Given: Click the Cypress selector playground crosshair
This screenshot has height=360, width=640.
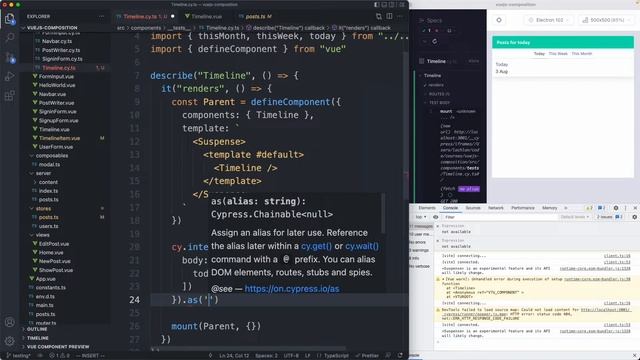Looking at the screenshot, I should pos(499,20).
